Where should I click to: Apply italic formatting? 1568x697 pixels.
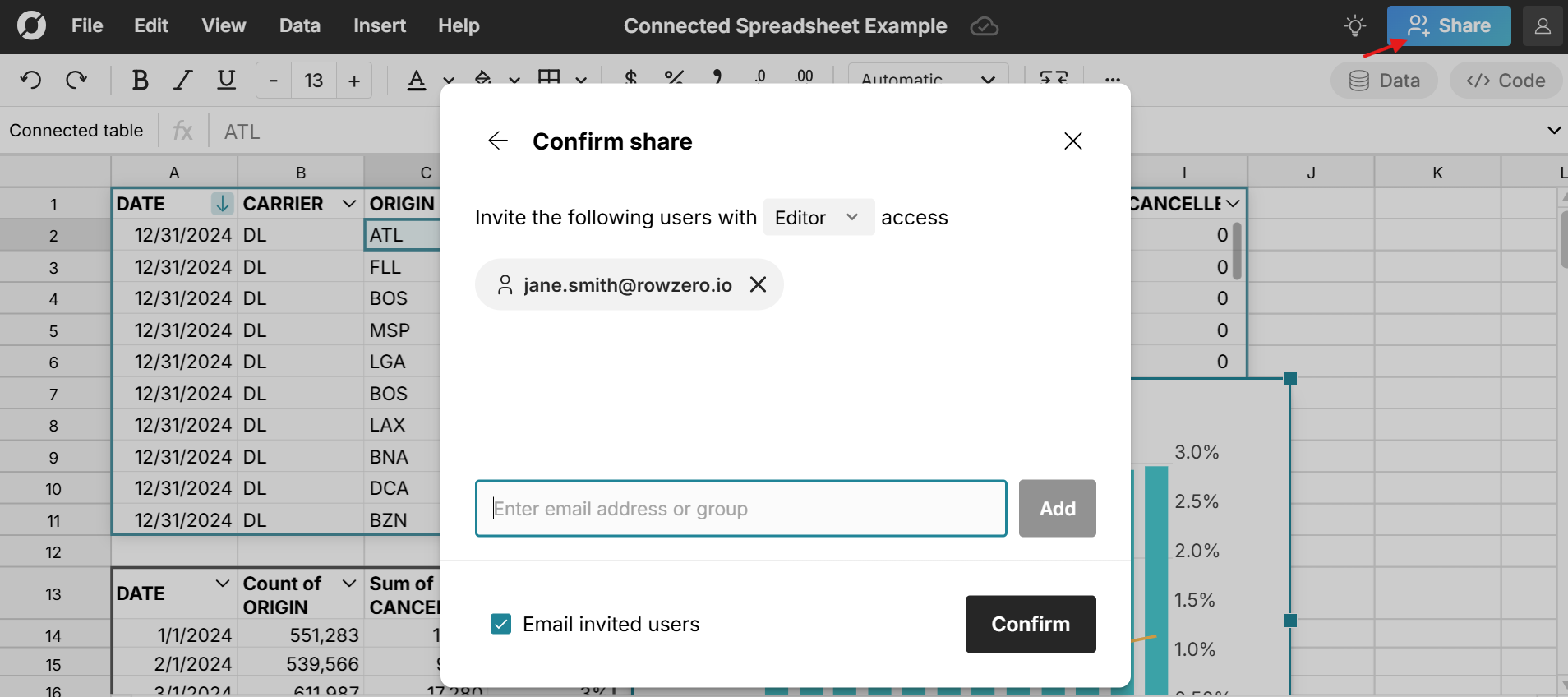tap(182, 81)
